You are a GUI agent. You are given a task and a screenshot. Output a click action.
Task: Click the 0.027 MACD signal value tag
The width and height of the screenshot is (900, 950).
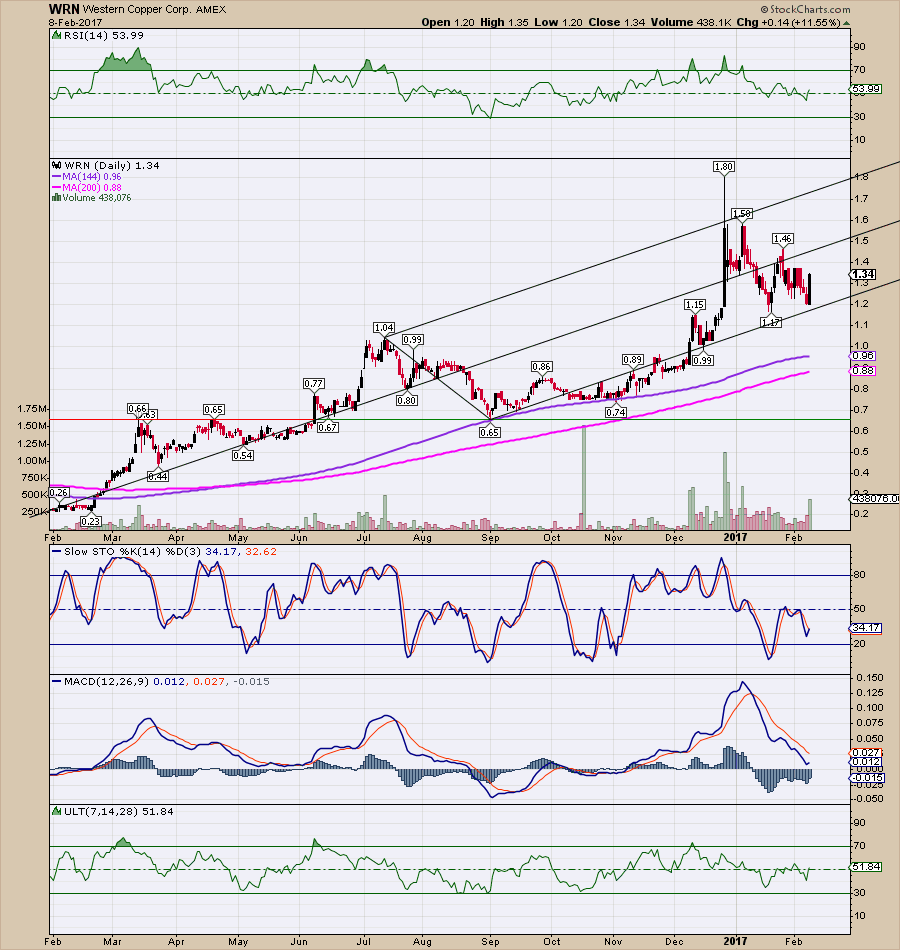[867, 753]
